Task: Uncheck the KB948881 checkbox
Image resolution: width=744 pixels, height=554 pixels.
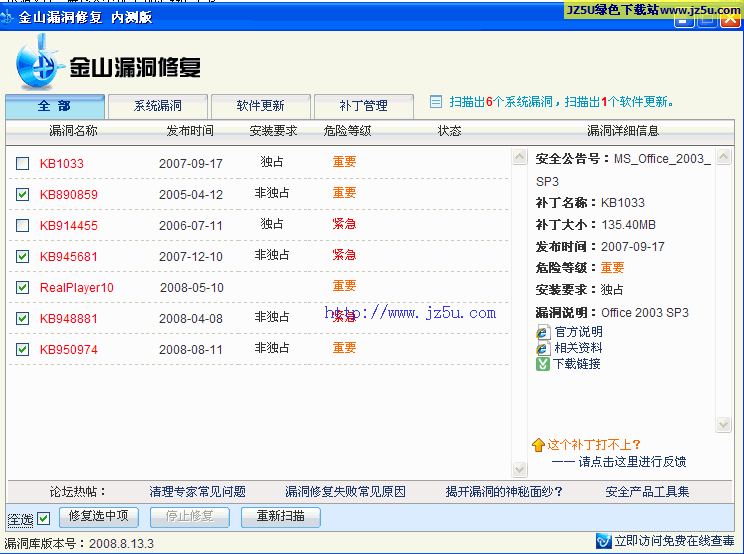Action: point(22,318)
